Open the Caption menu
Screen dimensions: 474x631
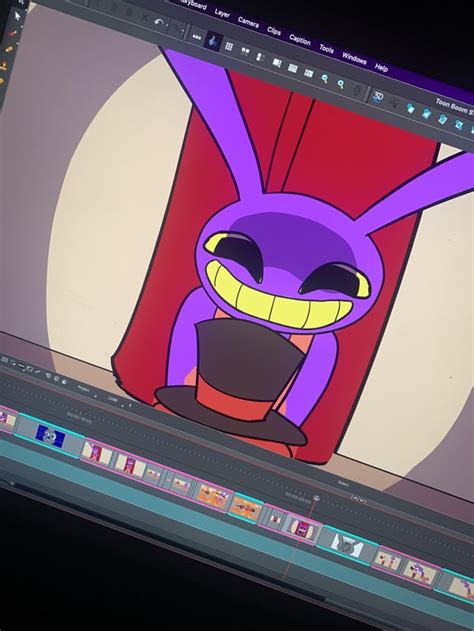click(300, 39)
